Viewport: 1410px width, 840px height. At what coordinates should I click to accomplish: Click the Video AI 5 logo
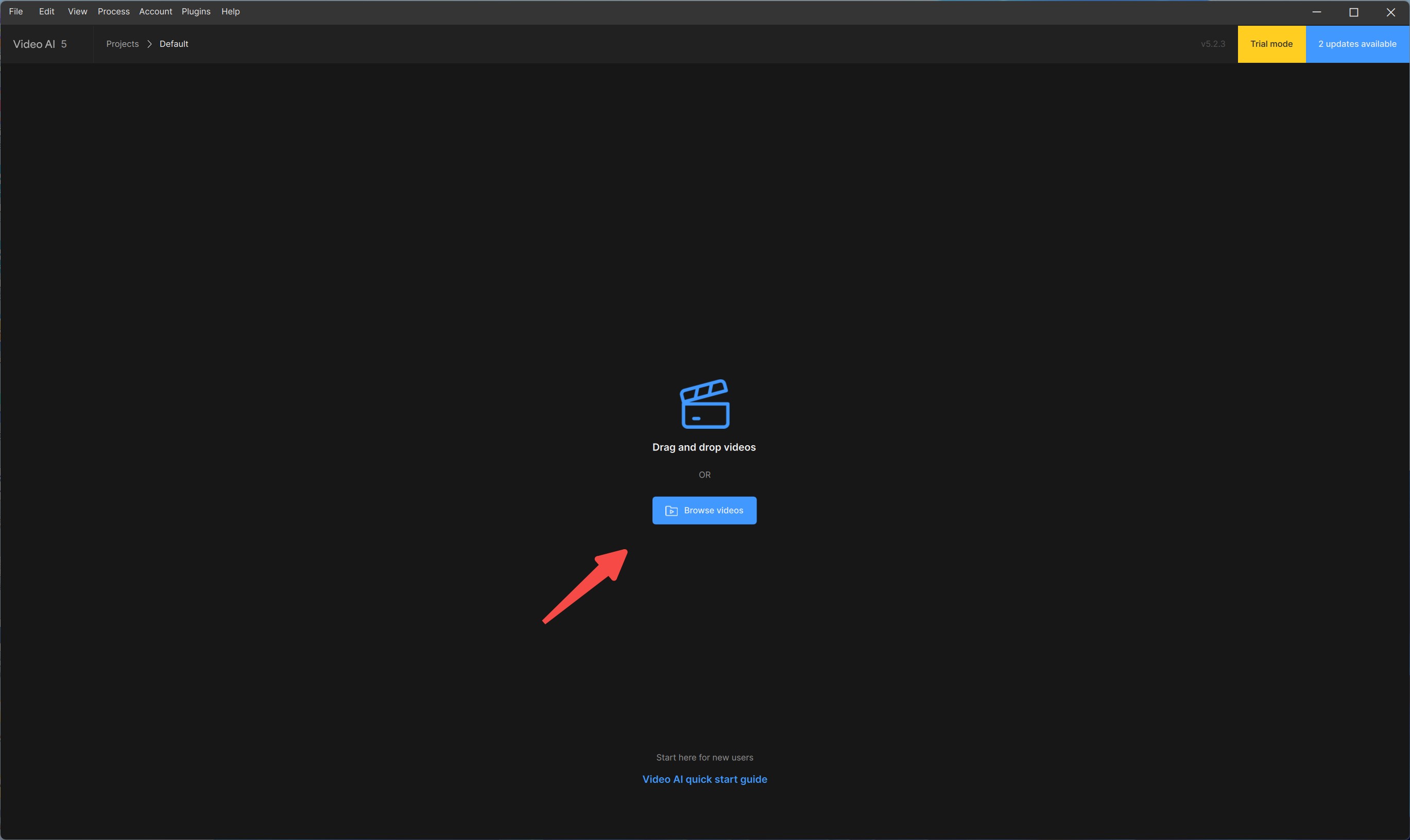coord(40,44)
